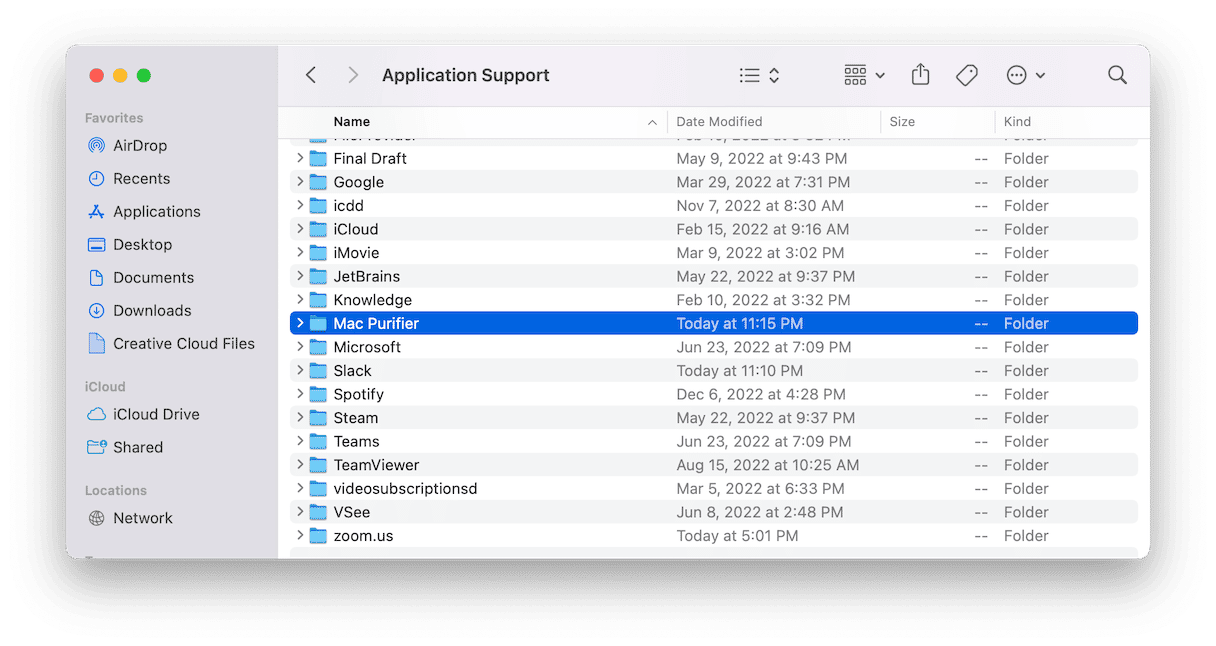The image size is (1216, 646).
Task: Select the VSee folder name
Action: (352, 512)
